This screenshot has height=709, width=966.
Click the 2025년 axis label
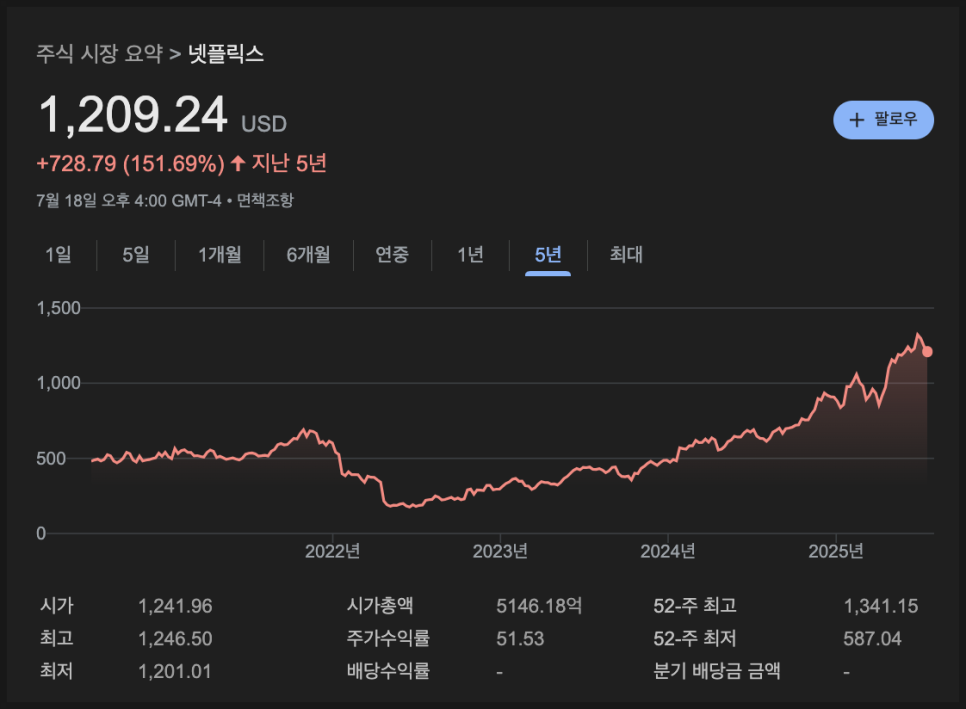tap(835, 551)
